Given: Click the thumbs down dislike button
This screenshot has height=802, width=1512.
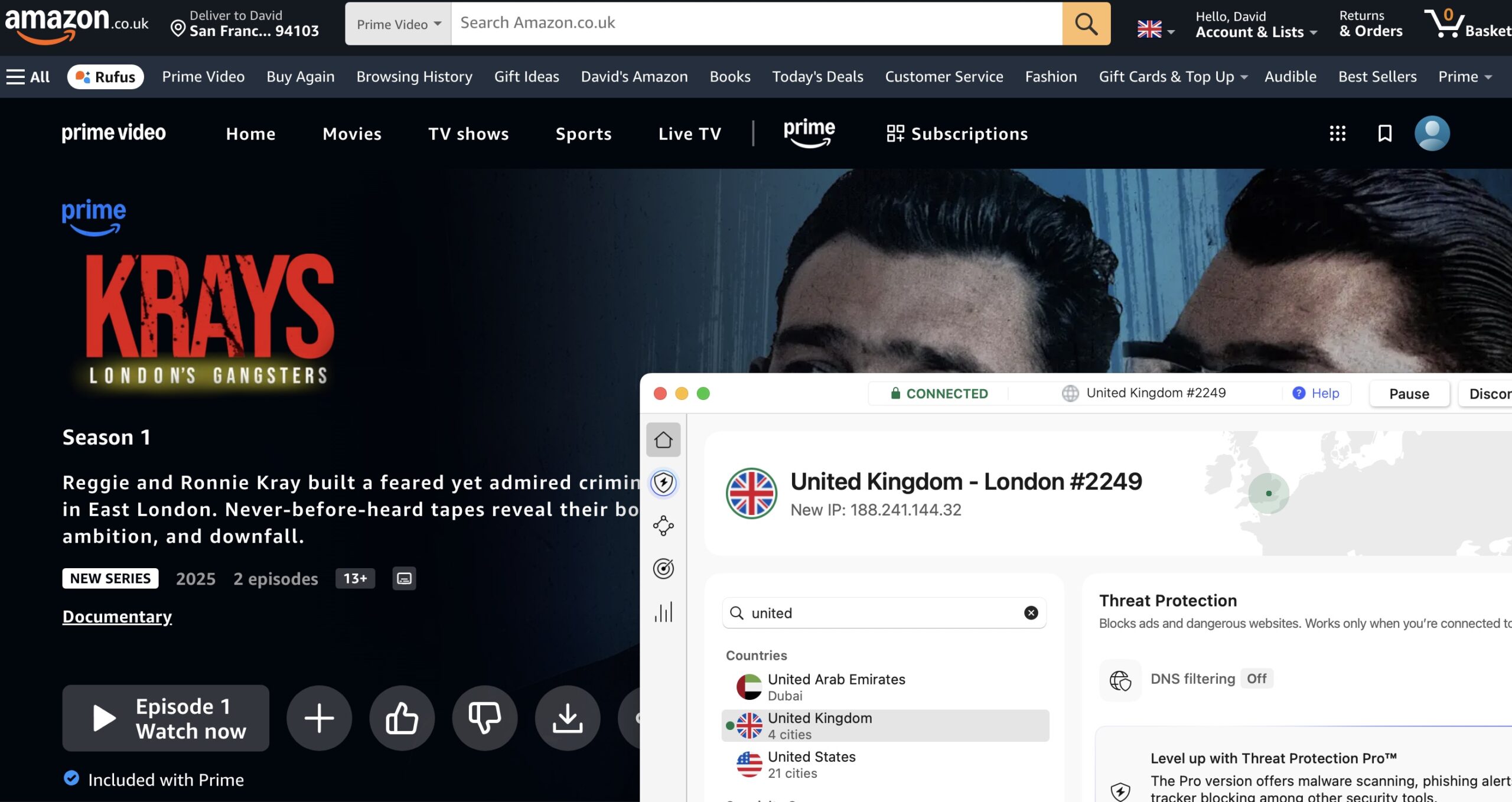Looking at the screenshot, I should [485, 718].
